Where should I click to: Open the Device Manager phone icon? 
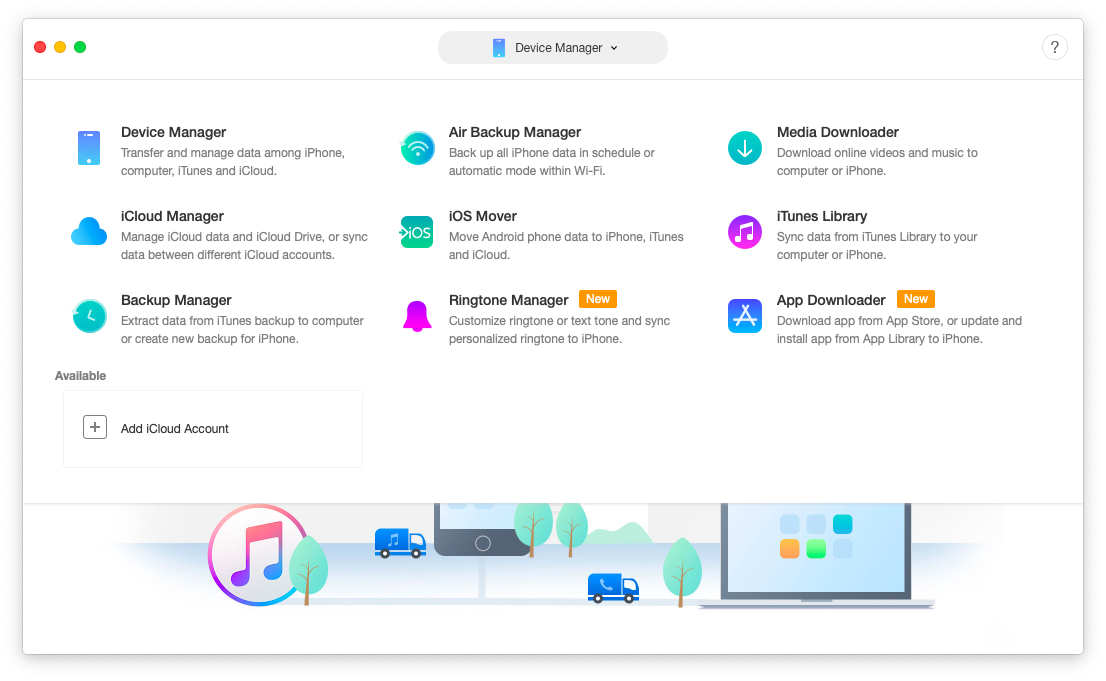89,147
